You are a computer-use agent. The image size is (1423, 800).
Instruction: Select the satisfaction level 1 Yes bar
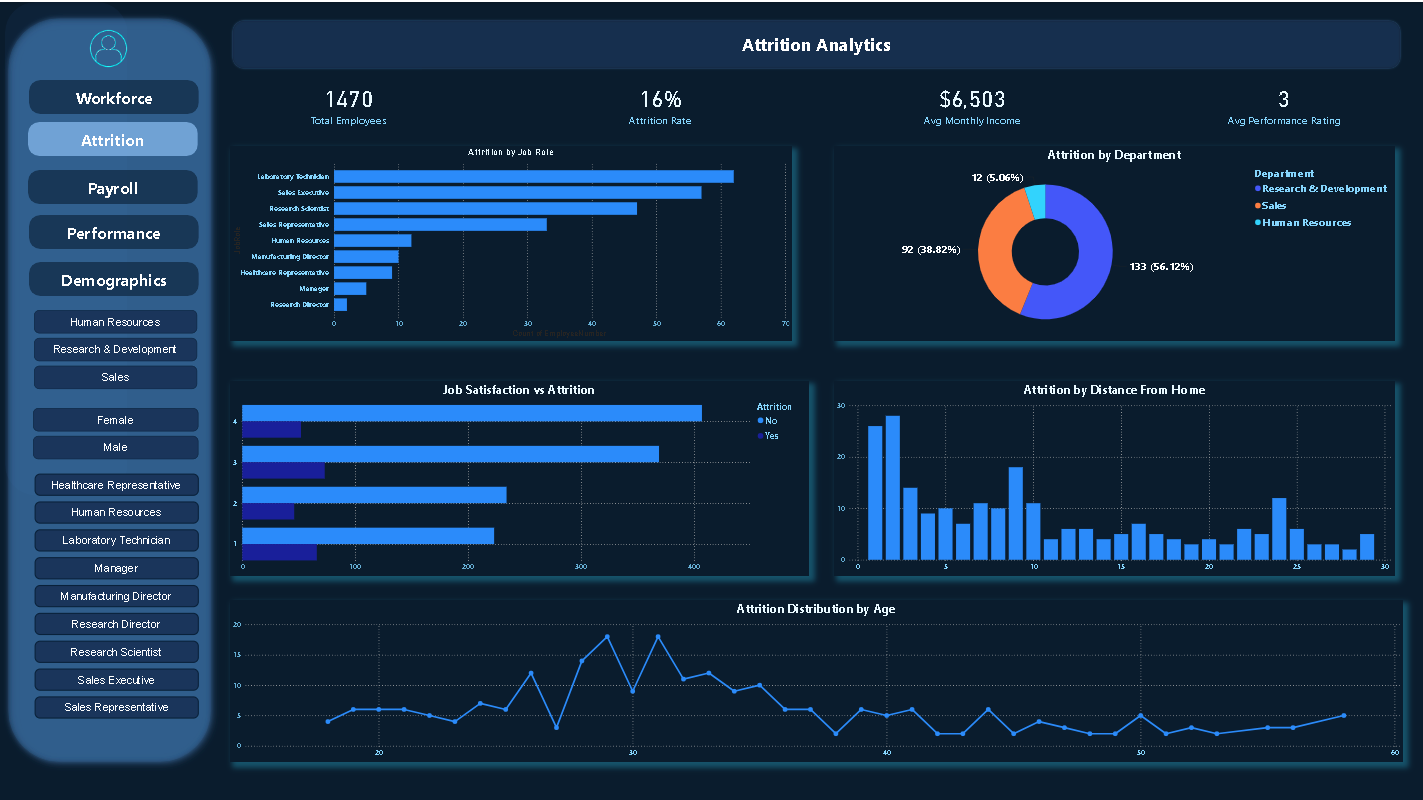[x=279, y=552]
